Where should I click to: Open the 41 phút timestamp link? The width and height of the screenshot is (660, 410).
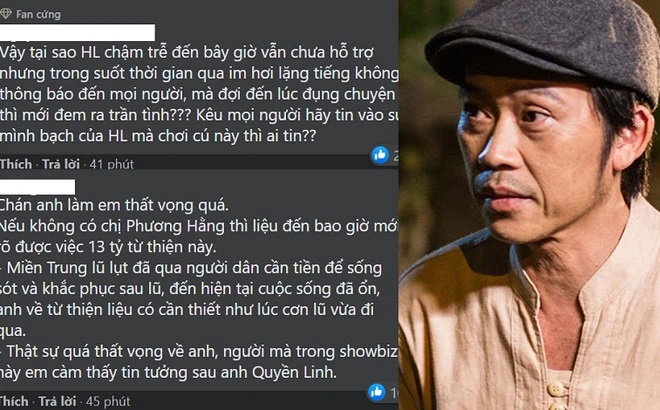click(x=112, y=164)
